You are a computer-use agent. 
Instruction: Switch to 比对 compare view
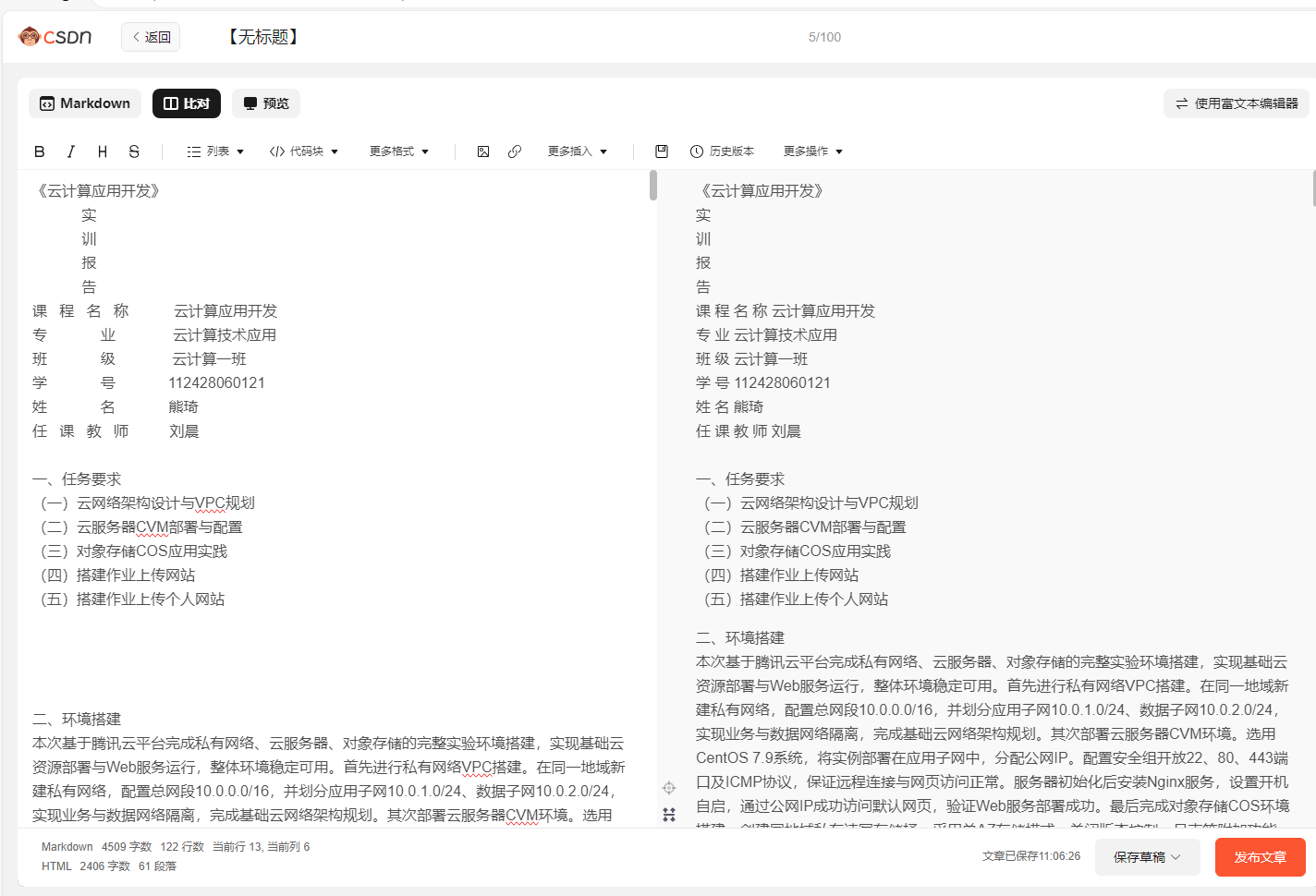(x=187, y=103)
